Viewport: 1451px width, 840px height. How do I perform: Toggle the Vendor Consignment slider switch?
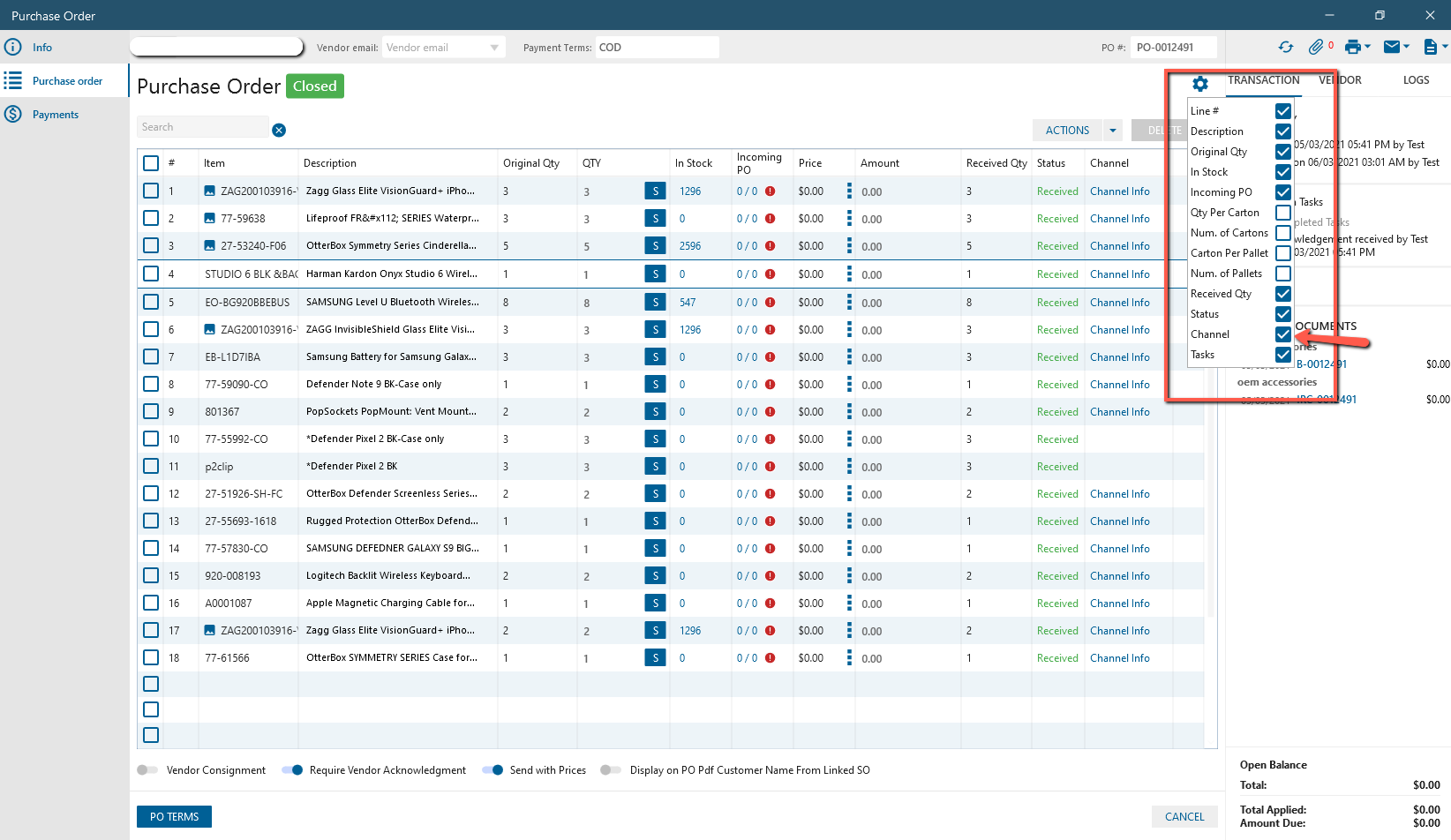pos(147,770)
